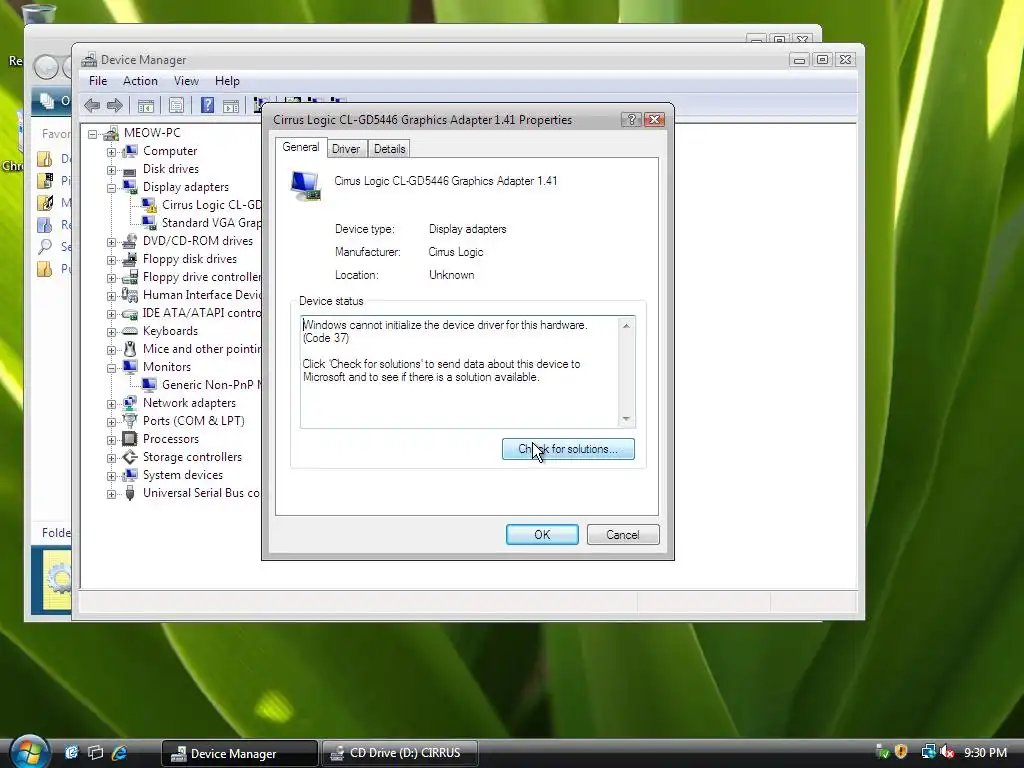Viewport: 1024px width, 768px height.
Task: Select the General tab
Action: point(300,148)
